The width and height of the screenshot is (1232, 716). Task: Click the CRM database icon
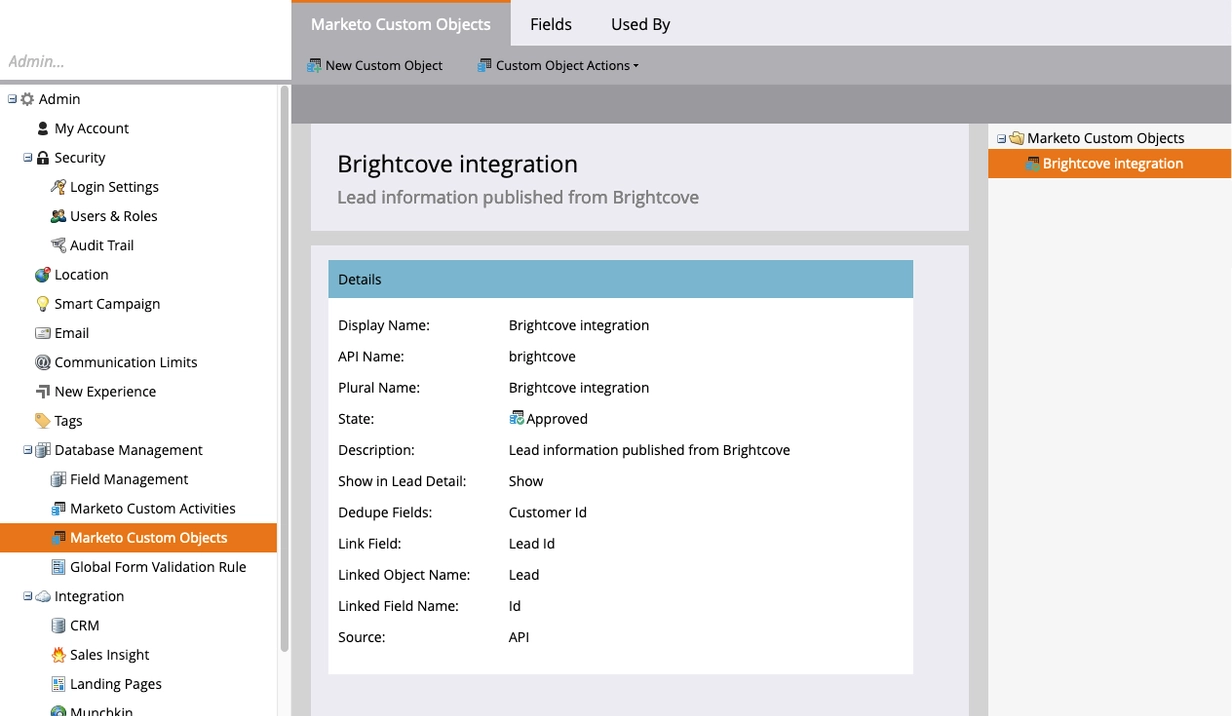point(58,625)
